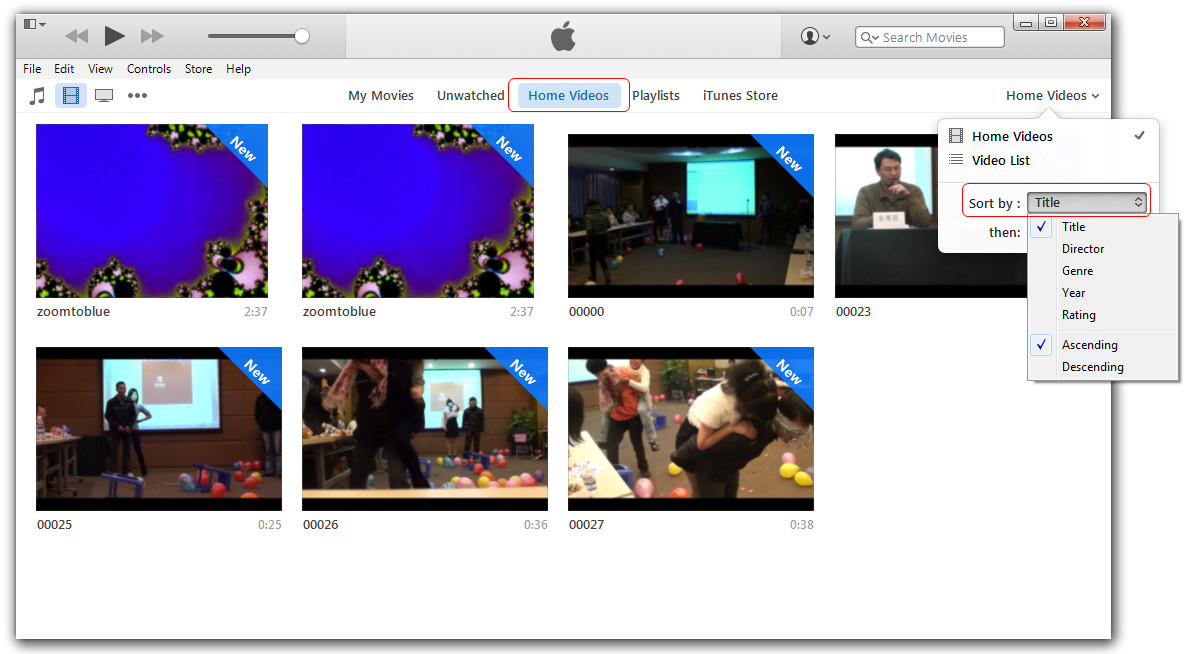
Task: Click the Sort by Title combo box
Action: [x=1087, y=203]
